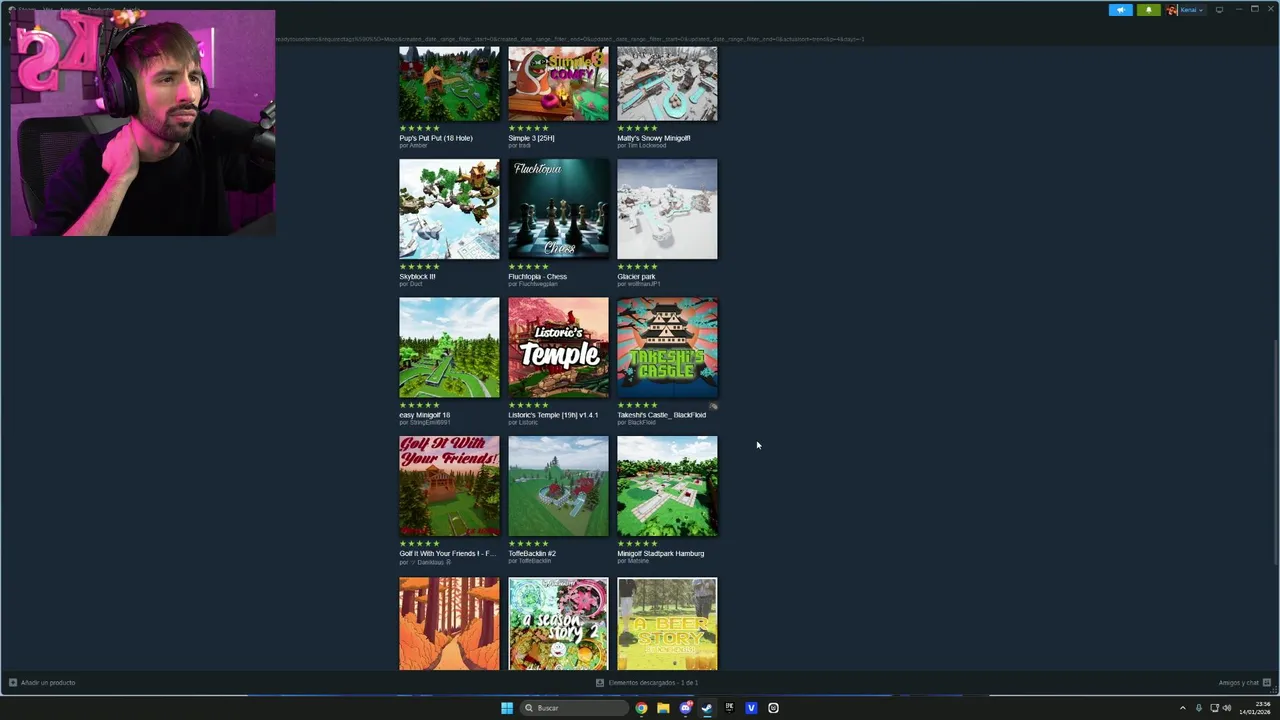
Task: Open the easy Minigolf 18 thumbnail
Action: [x=449, y=347]
